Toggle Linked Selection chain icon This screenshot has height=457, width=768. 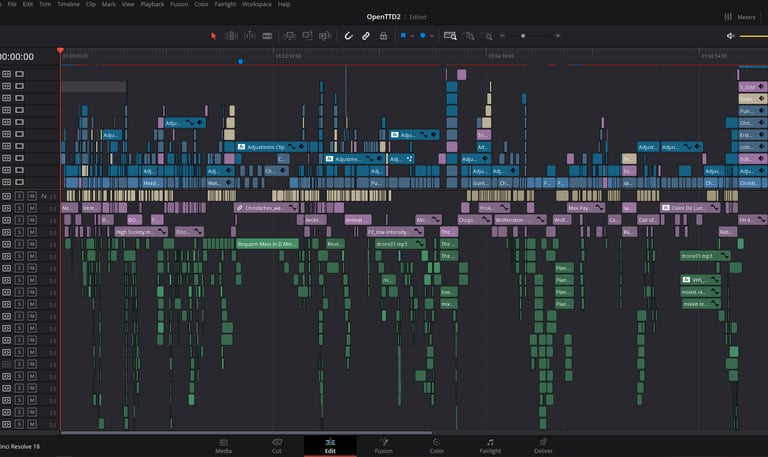[x=366, y=36]
